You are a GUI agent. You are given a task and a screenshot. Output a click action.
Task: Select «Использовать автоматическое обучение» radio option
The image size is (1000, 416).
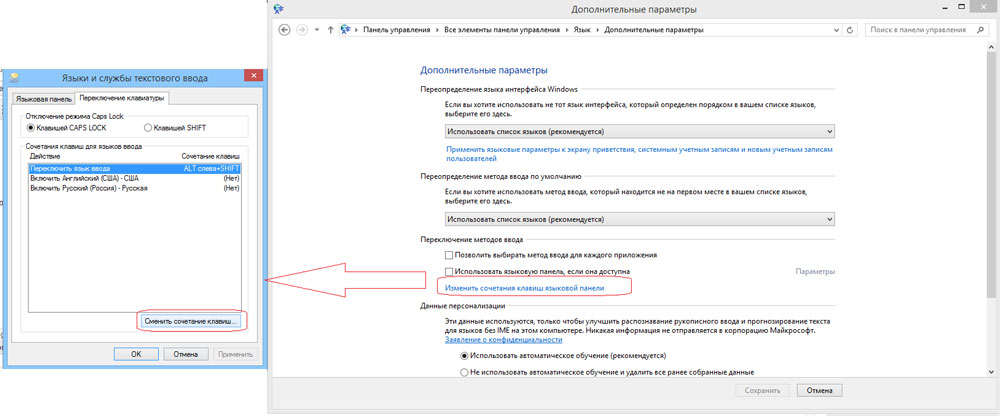point(465,355)
